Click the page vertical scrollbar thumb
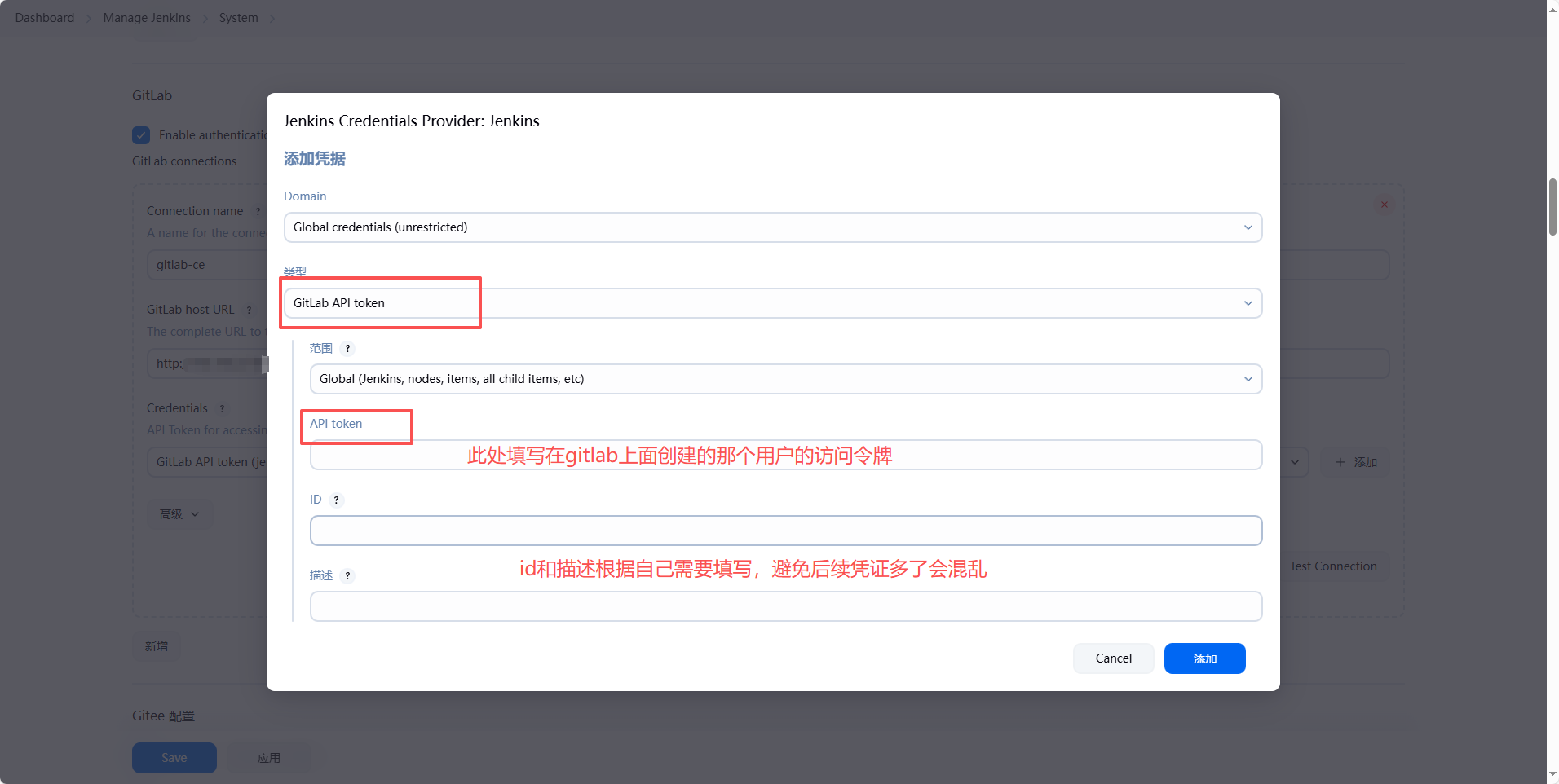The width and height of the screenshot is (1559, 784). [x=1552, y=207]
